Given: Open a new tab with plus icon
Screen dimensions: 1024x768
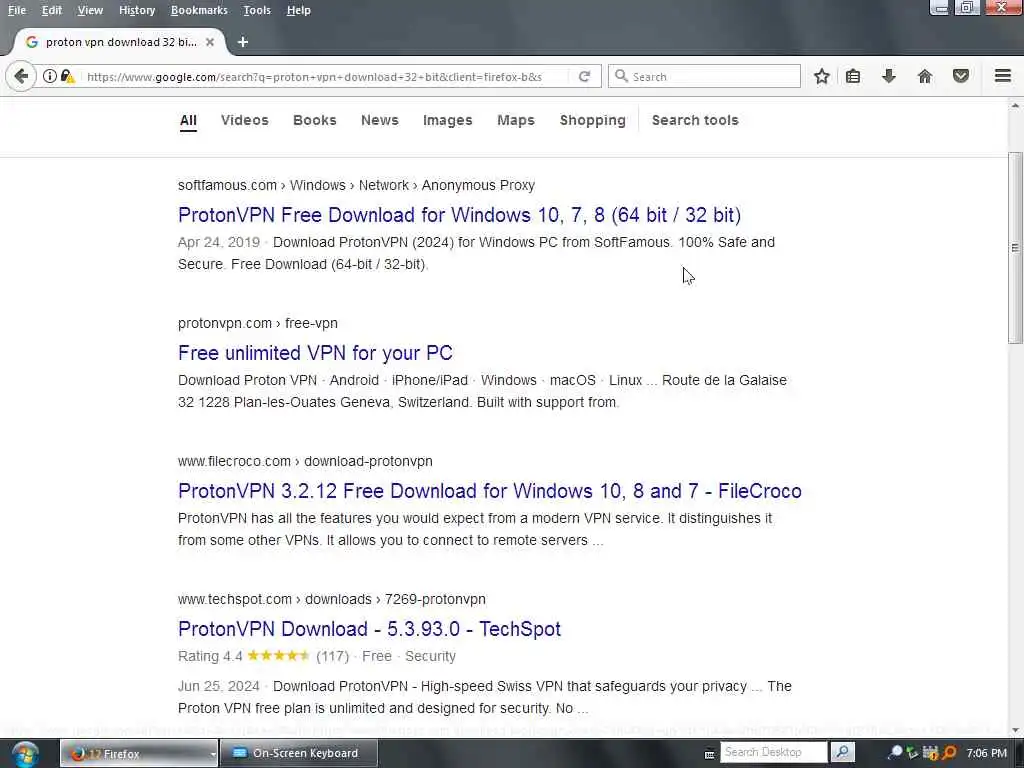Looking at the screenshot, I should 243,42.
